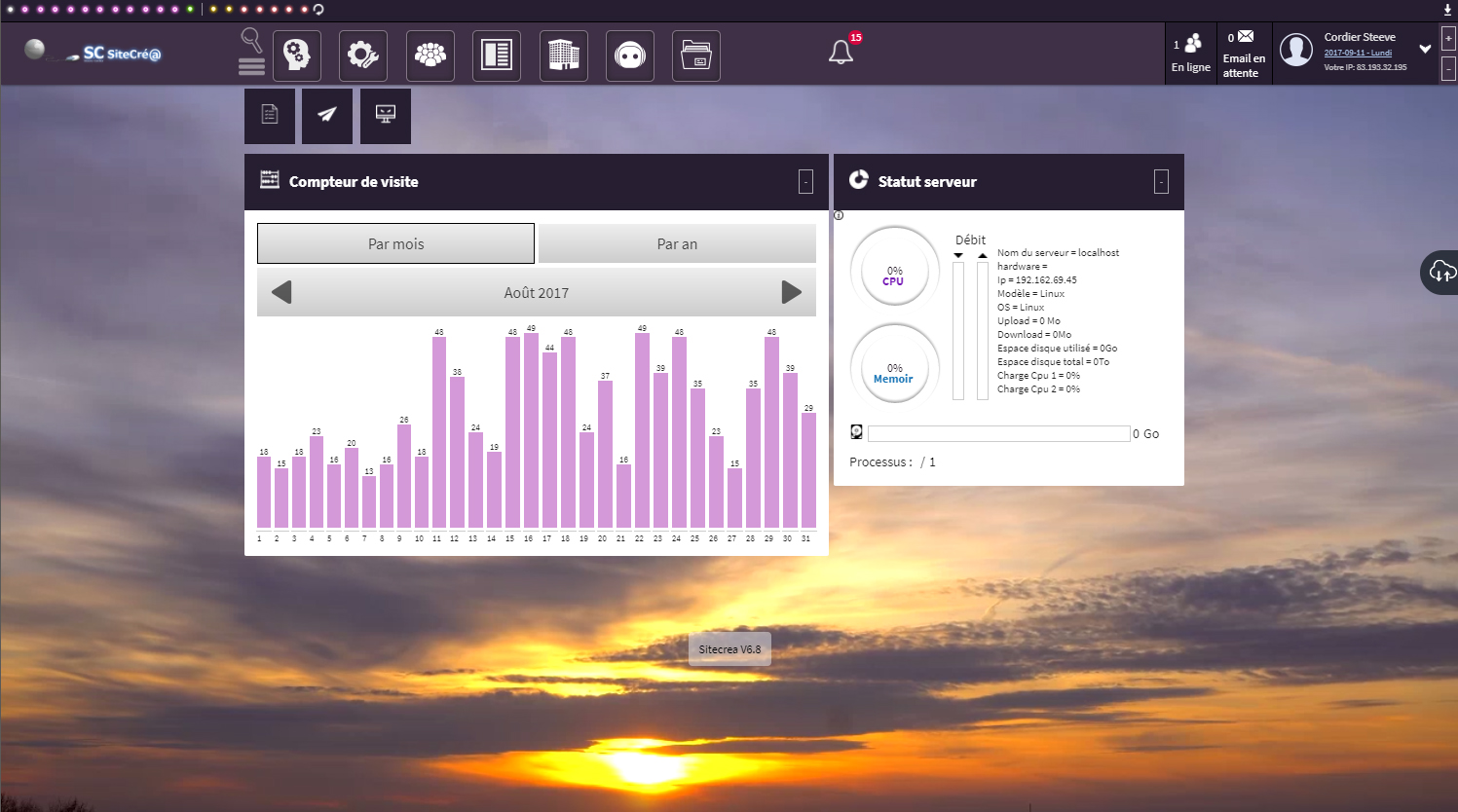Click the robot face headset icon

coord(630,55)
